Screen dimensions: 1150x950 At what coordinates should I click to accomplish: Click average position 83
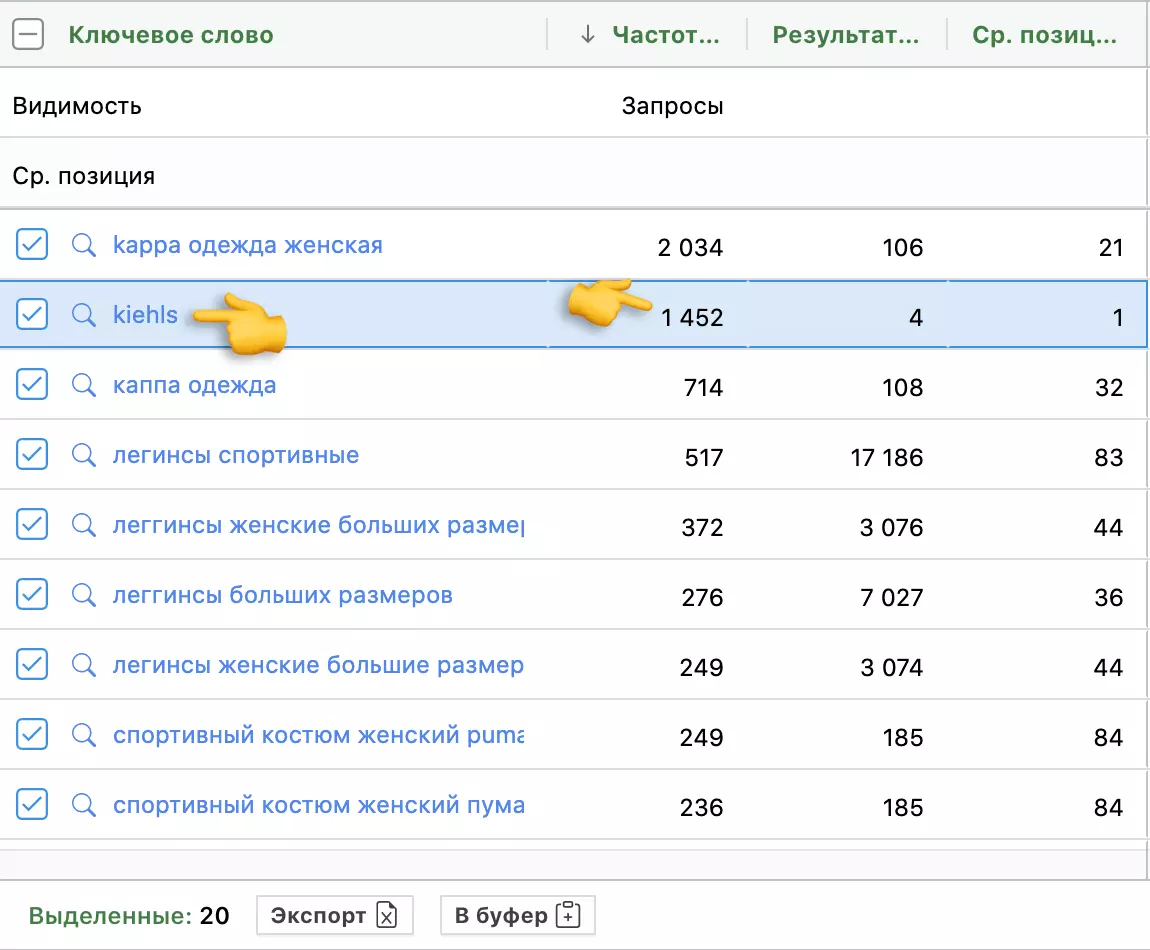[x=1108, y=457]
